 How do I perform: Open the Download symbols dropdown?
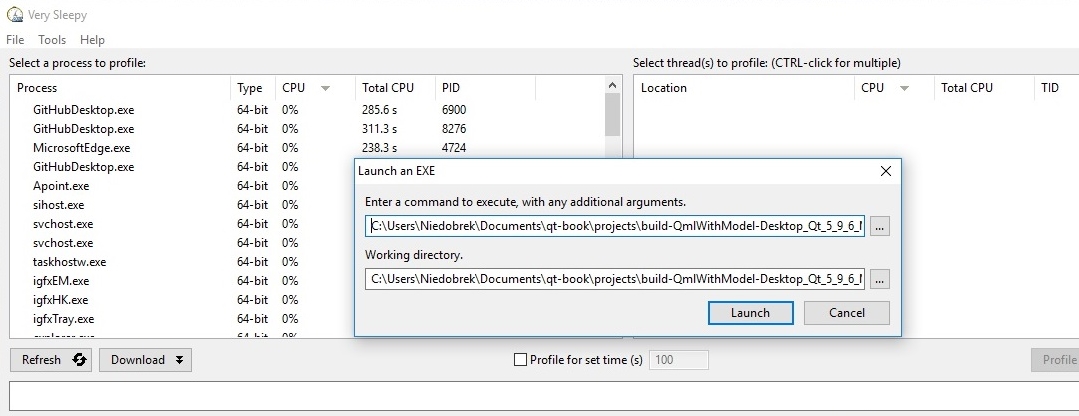[x=145, y=360]
